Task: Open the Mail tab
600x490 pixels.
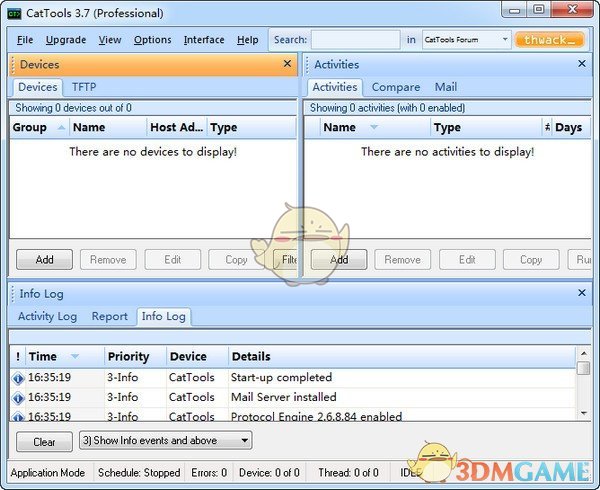Action: coord(445,87)
